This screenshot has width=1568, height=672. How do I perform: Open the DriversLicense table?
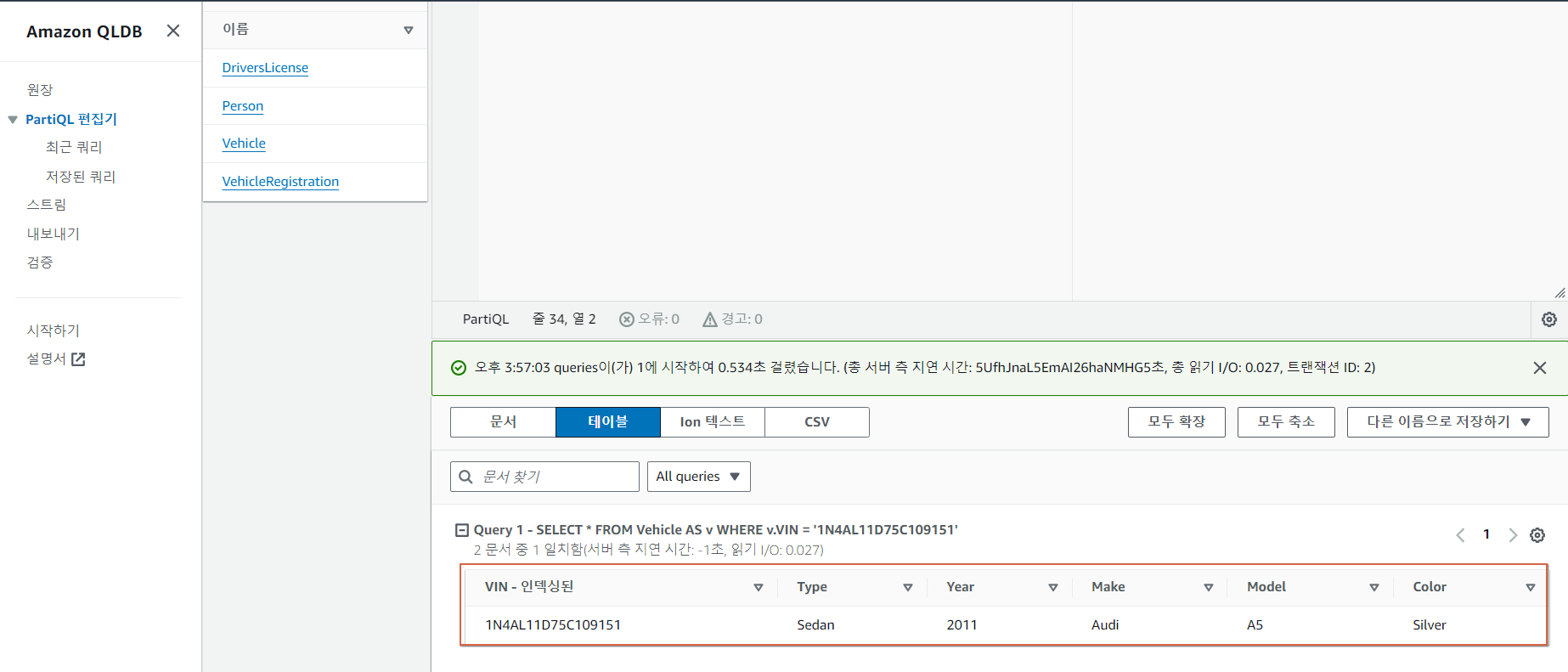tap(265, 68)
